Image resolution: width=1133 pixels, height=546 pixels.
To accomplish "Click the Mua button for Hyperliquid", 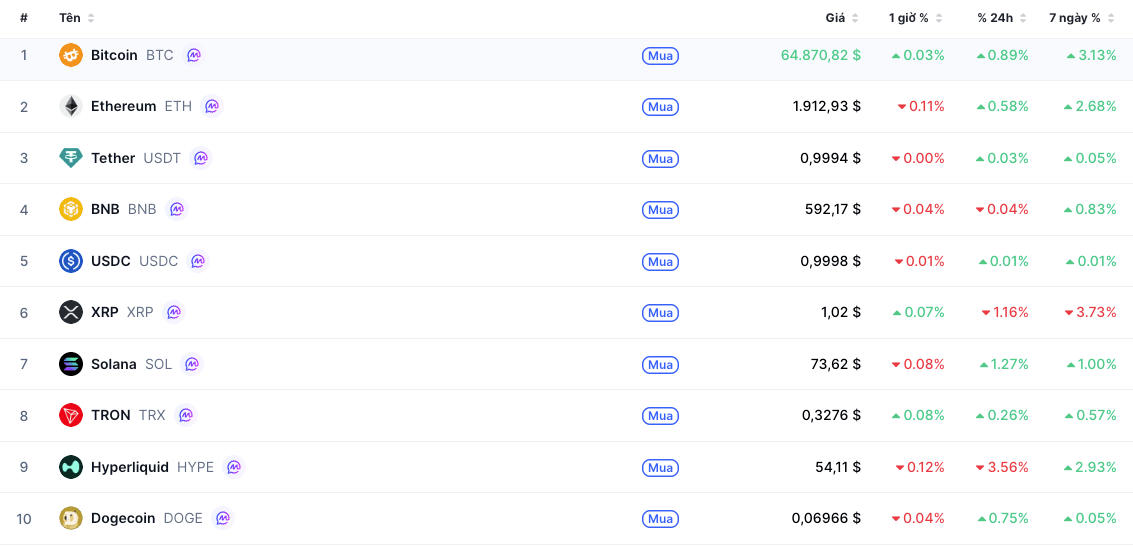I will point(660,468).
